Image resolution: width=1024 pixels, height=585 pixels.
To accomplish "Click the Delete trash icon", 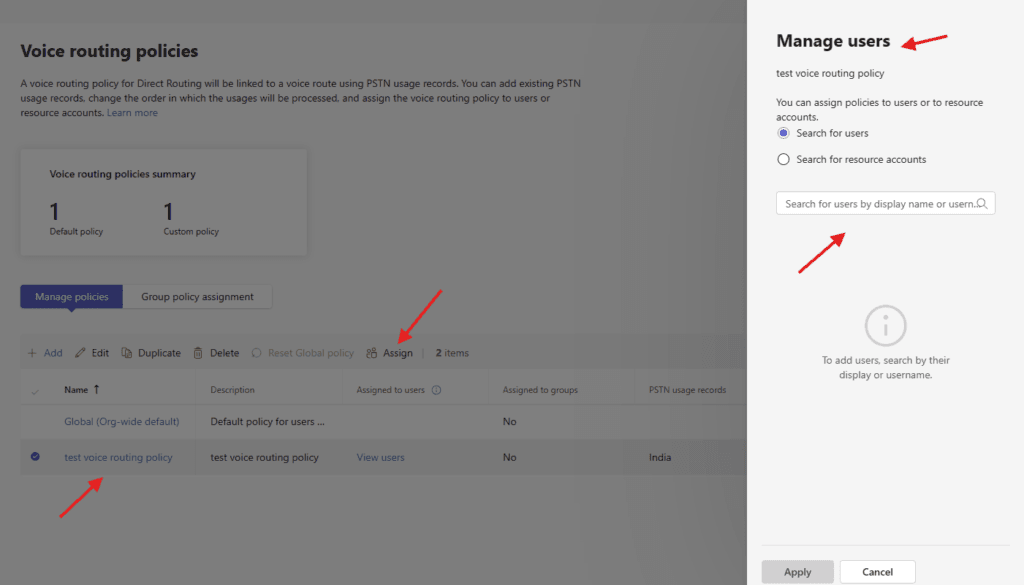I will pyautogui.click(x=198, y=353).
